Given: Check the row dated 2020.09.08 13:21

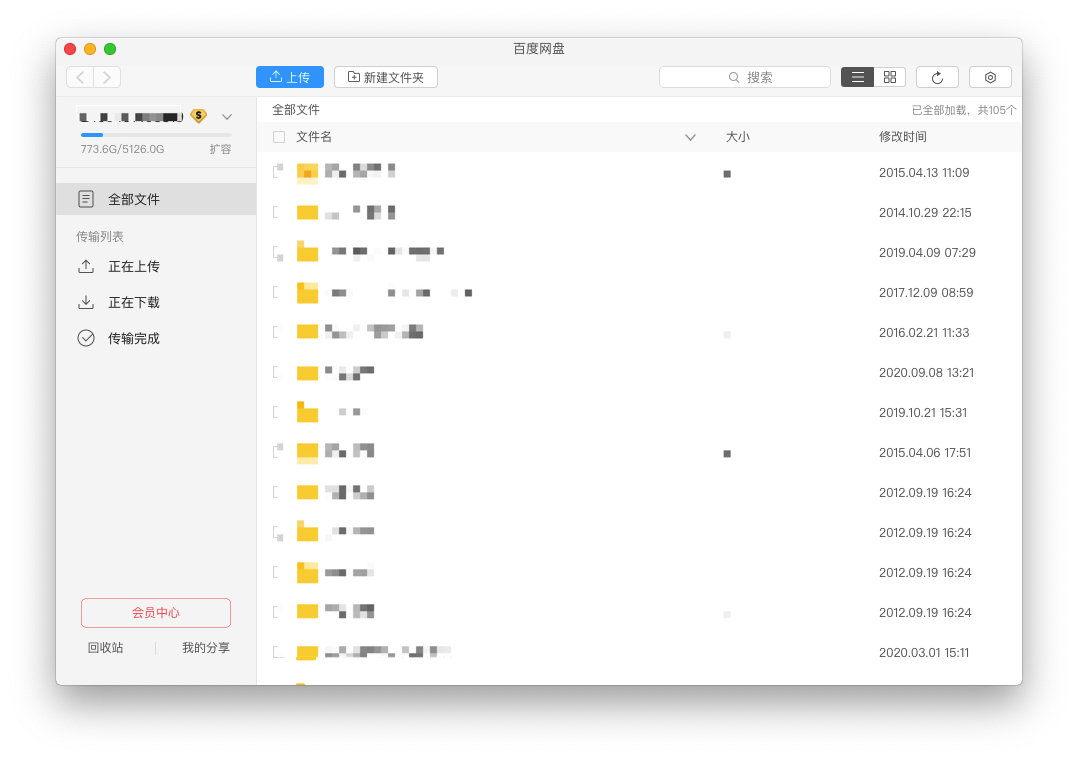Looking at the screenshot, I should (x=278, y=372).
